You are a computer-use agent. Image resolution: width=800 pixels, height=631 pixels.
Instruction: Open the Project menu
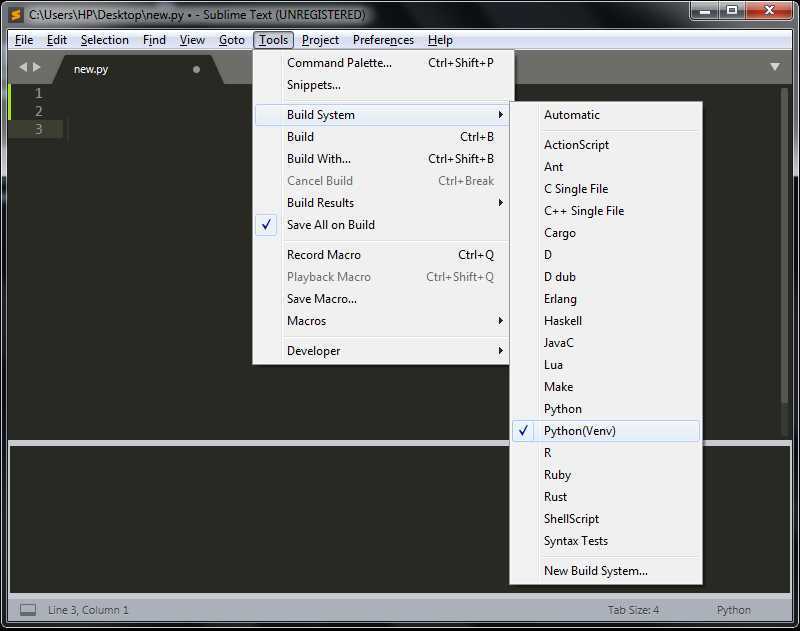320,40
